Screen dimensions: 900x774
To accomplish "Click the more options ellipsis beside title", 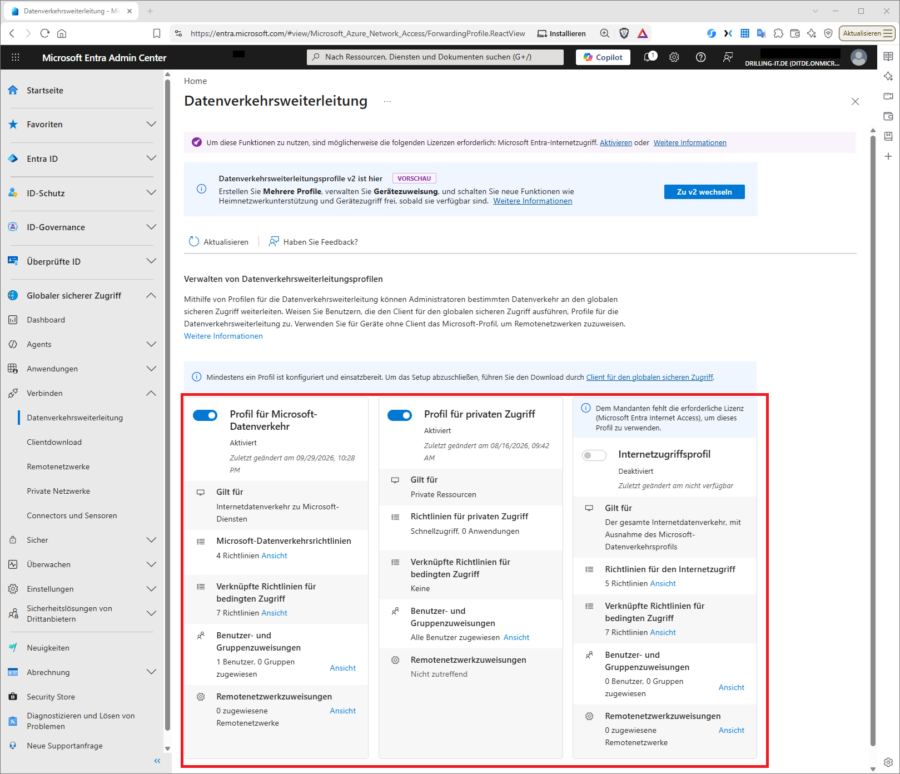I will [387, 102].
